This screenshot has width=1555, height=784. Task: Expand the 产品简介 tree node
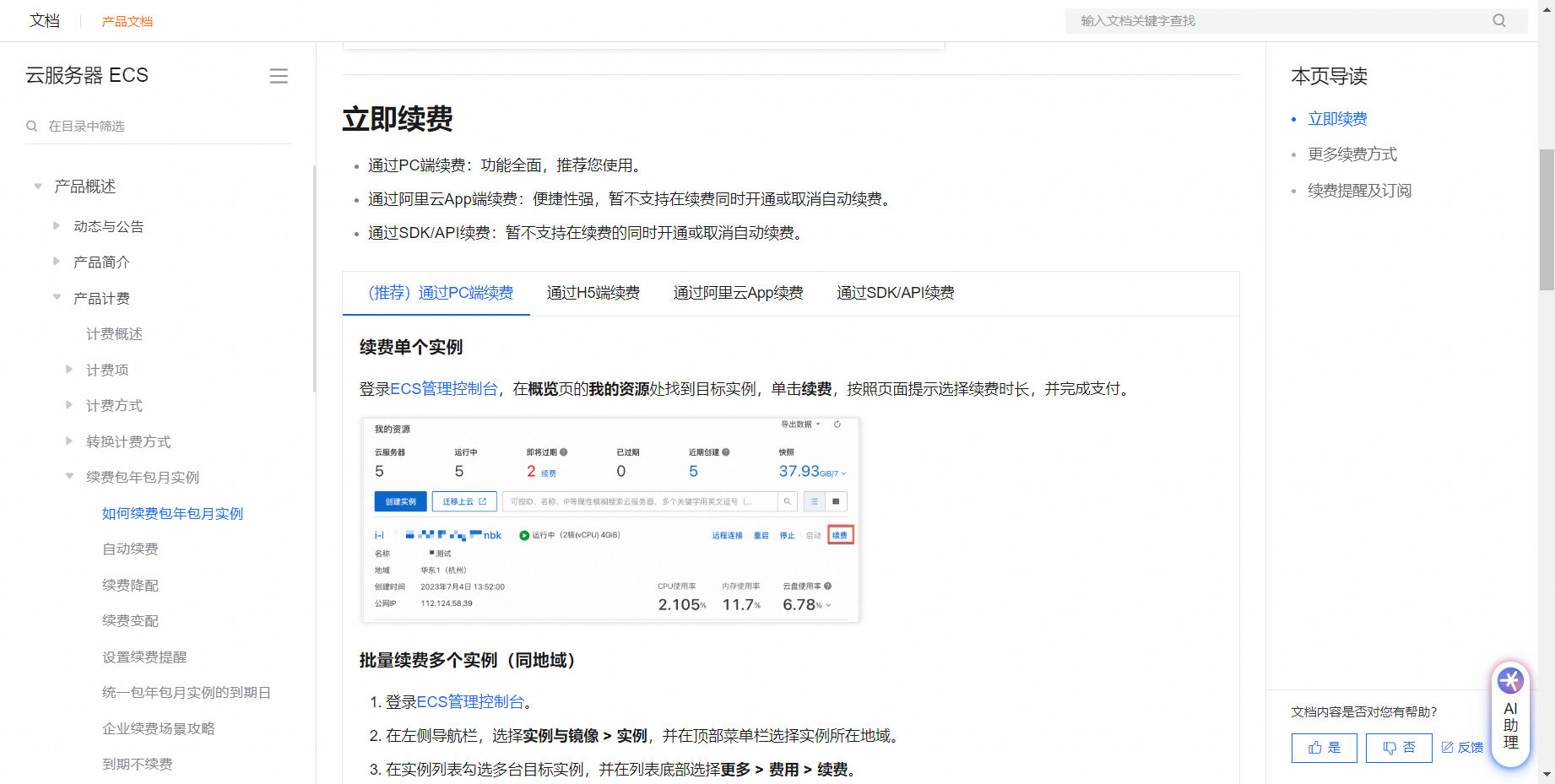(x=57, y=262)
